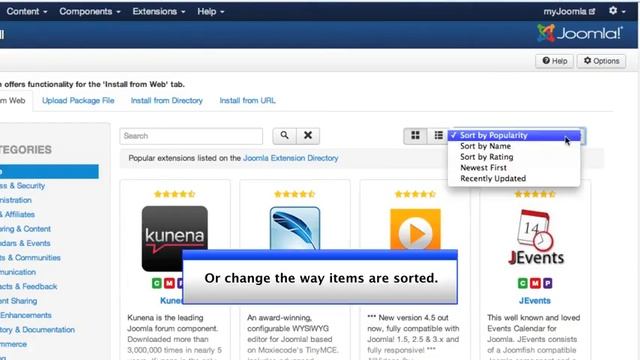Image resolution: width=640 pixels, height=360 pixels.
Task: Select the highlighted blue category item
Action: (49, 171)
